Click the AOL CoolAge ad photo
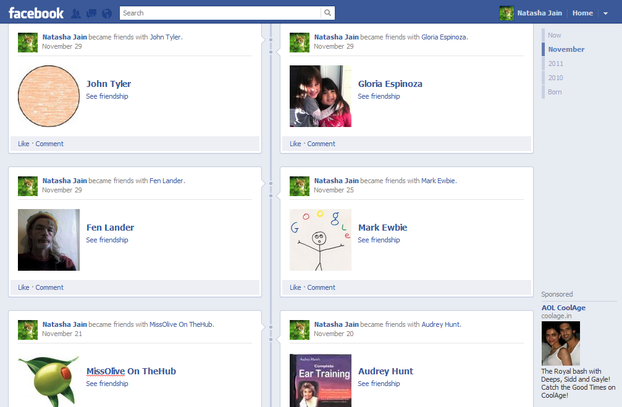The image size is (622, 407). (561, 343)
